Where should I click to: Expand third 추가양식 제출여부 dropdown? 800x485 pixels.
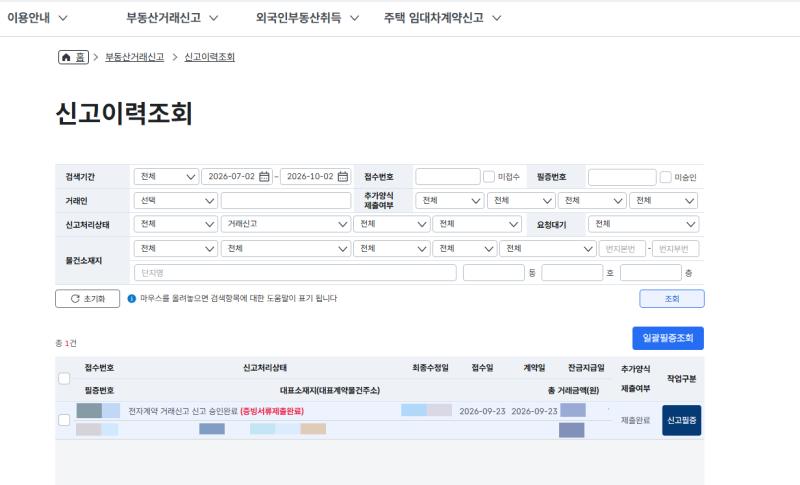tap(592, 200)
